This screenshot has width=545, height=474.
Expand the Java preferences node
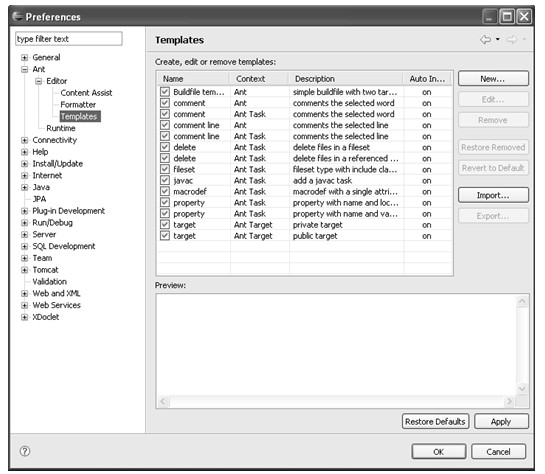coord(24,187)
